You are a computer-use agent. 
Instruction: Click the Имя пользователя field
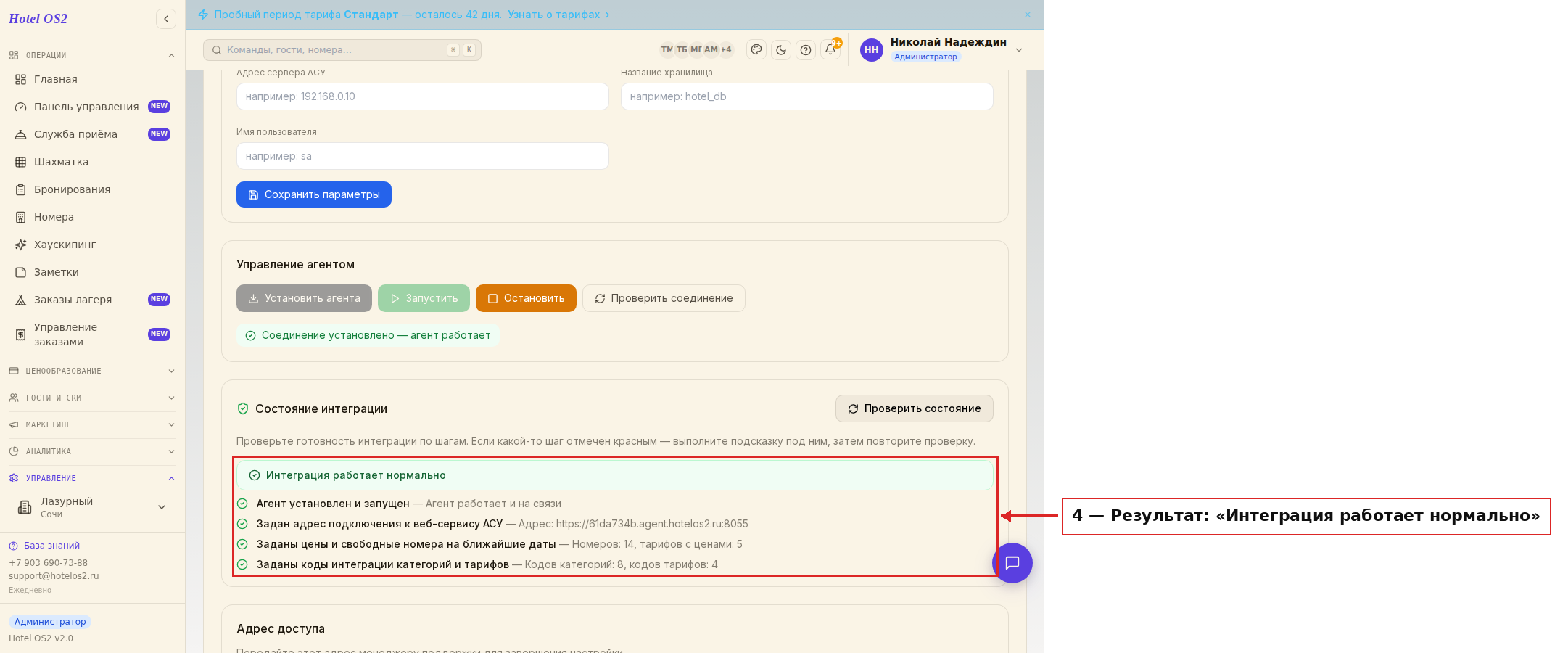422,156
